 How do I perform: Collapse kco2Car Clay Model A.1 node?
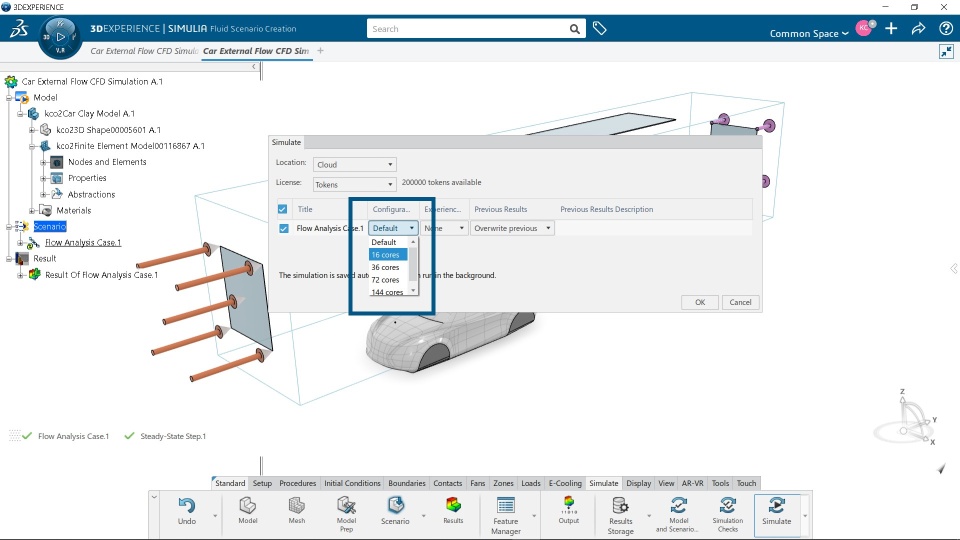[x=20, y=113]
